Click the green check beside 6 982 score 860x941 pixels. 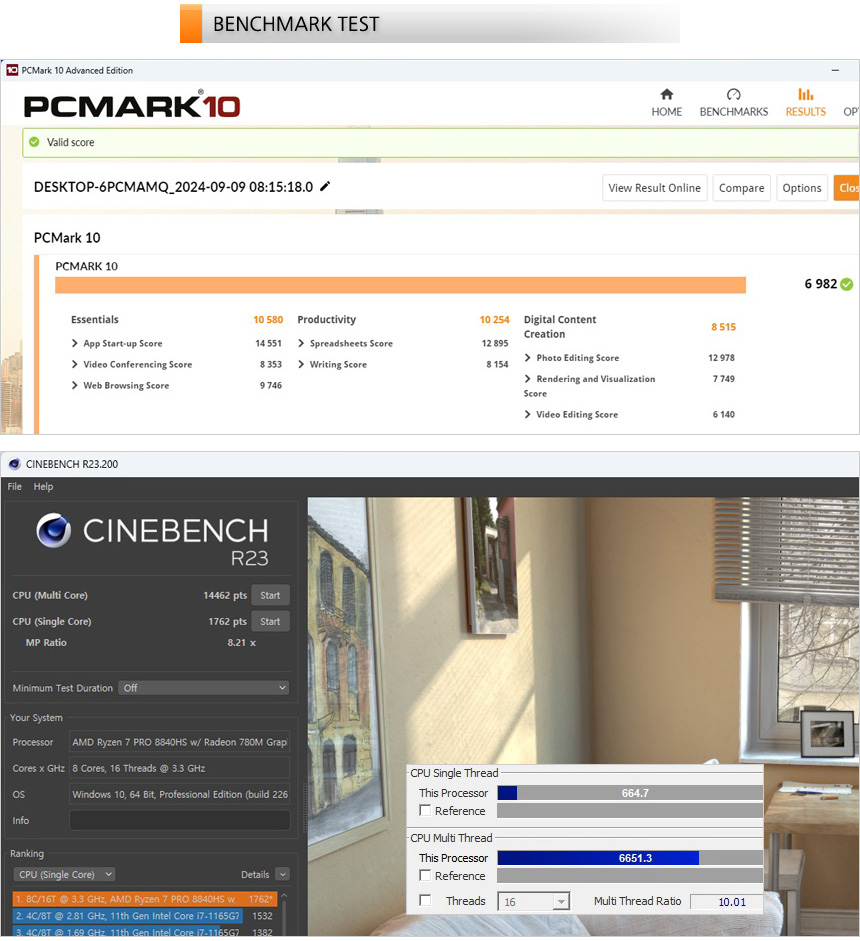(847, 284)
